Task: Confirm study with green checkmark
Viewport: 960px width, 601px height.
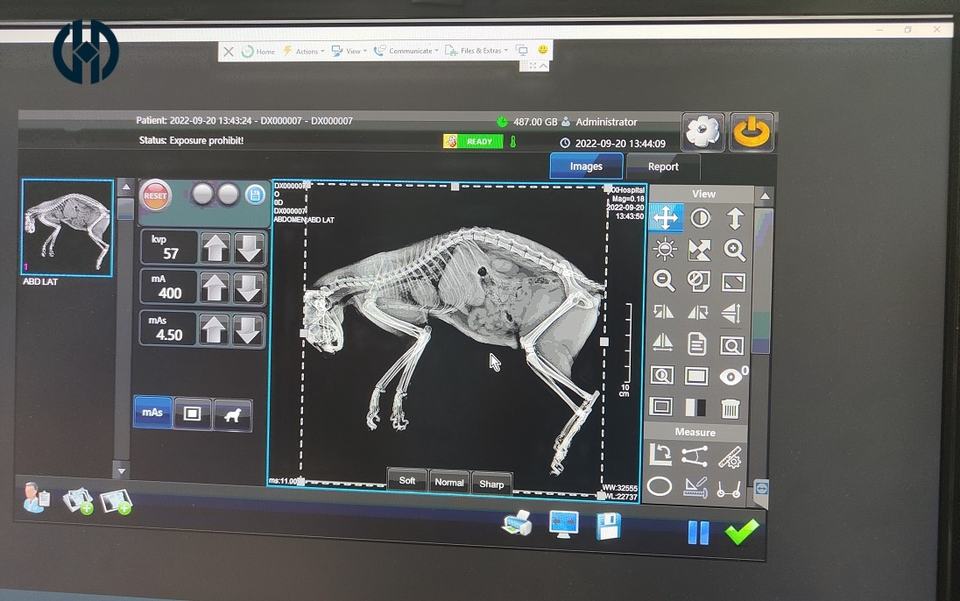Action: (741, 531)
